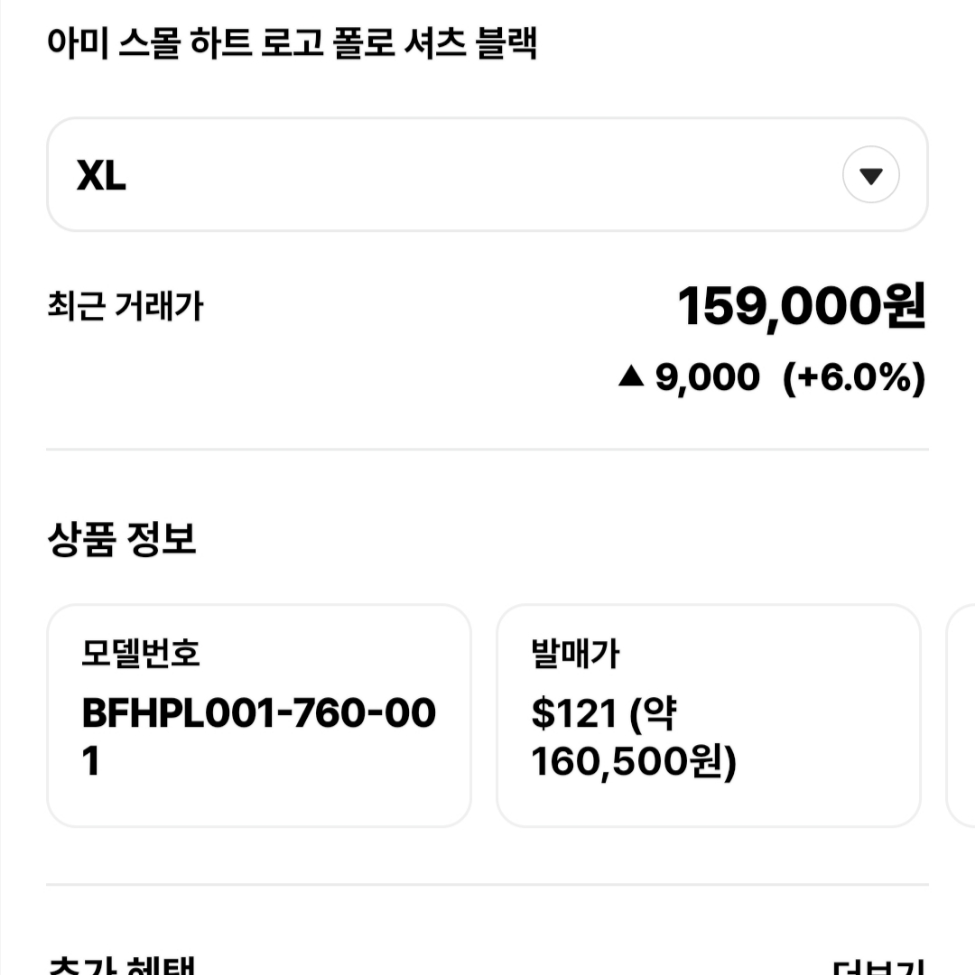
Task: Click the partially visible third info card
Action: (961, 715)
